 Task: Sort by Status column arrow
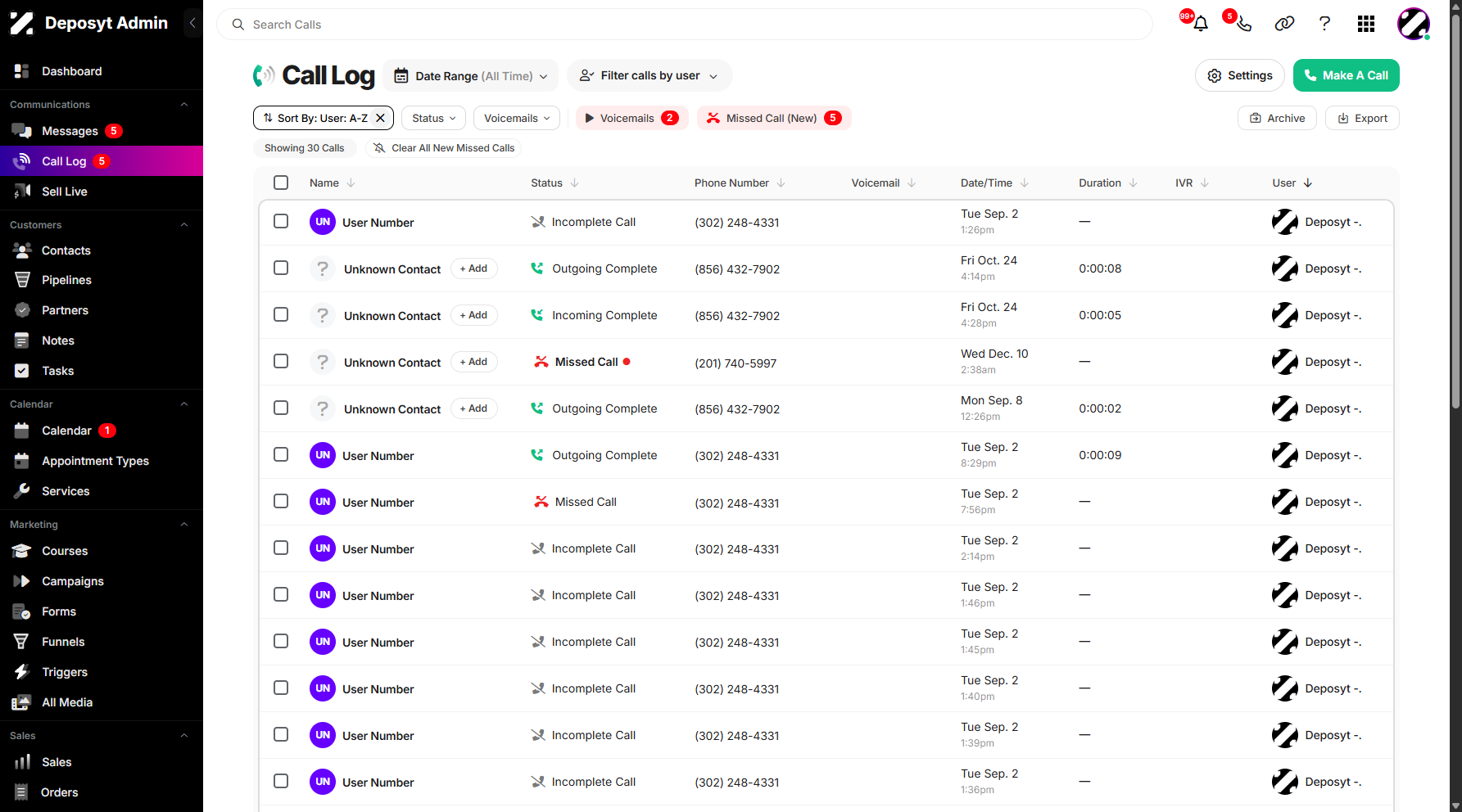(575, 183)
